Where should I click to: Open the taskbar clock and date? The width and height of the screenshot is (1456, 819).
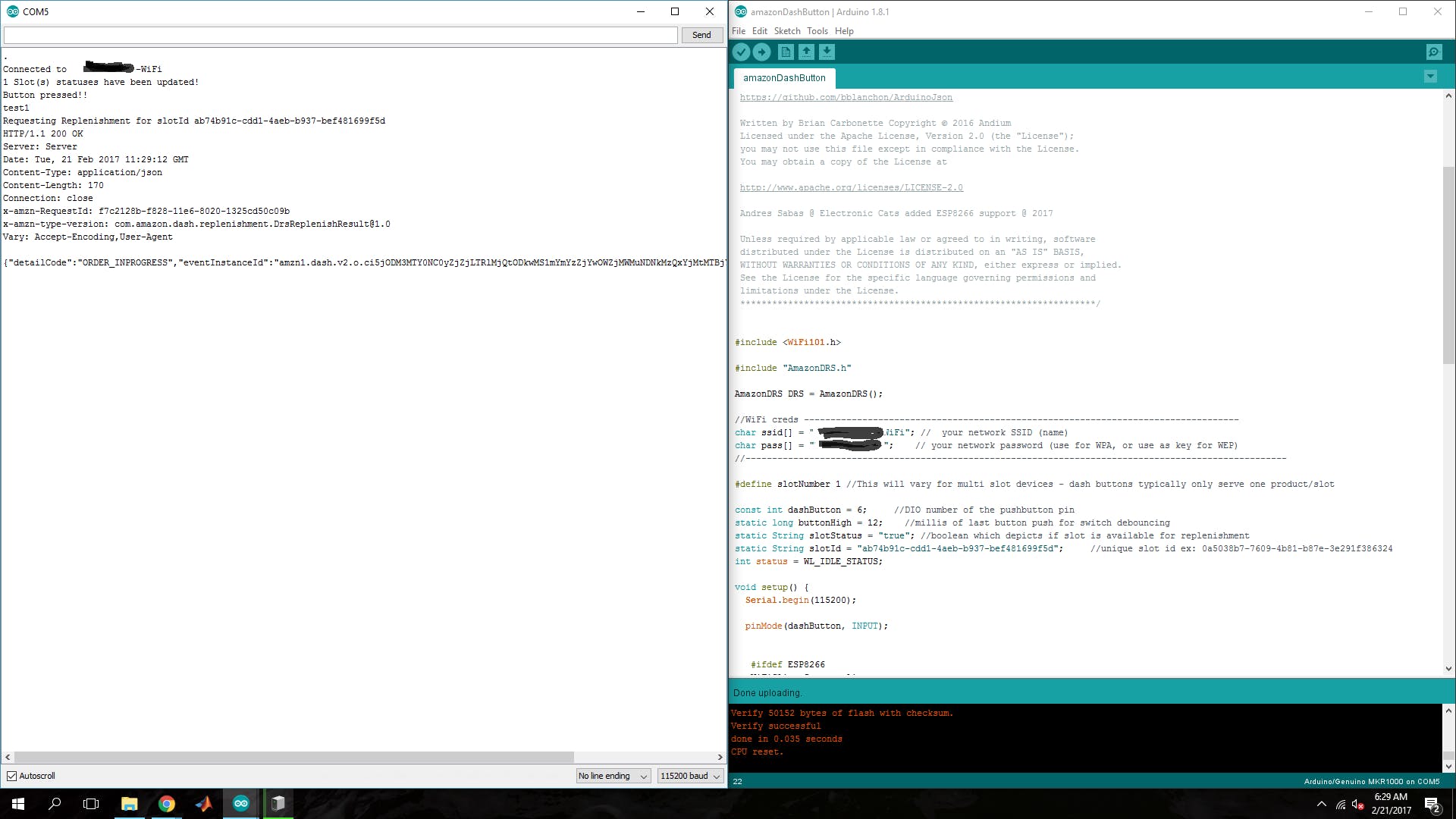coord(1391,804)
